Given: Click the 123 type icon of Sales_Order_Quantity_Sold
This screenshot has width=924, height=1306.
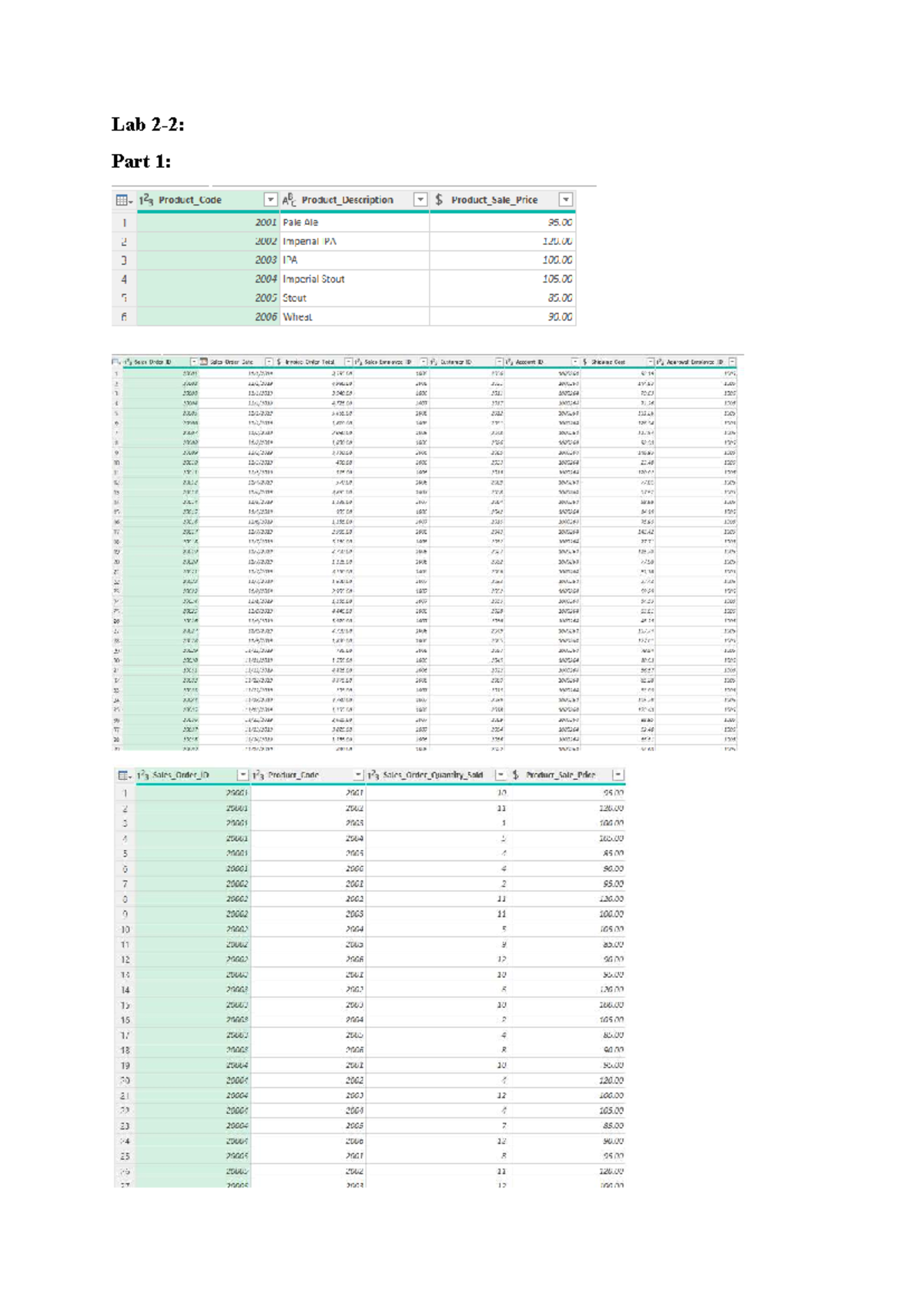Looking at the screenshot, I should coord(373,775).
